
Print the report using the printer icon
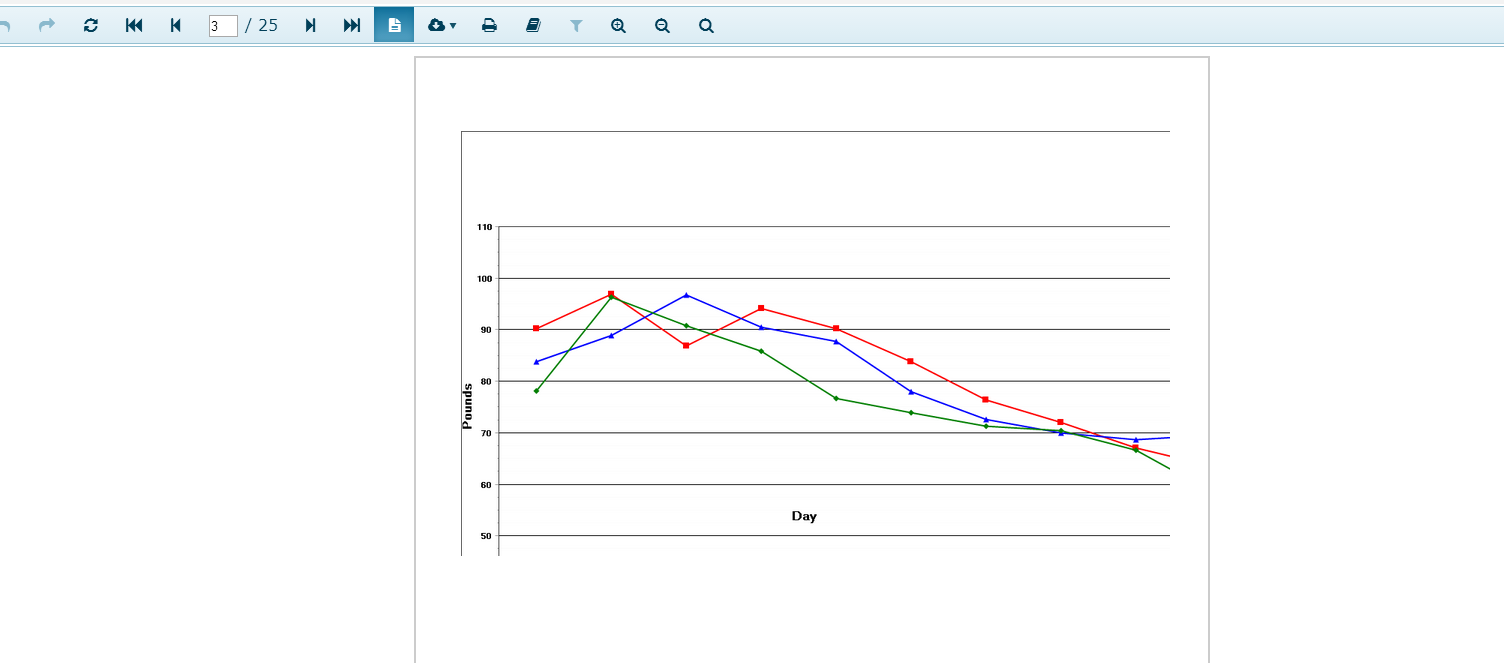[x=489, y=25]
